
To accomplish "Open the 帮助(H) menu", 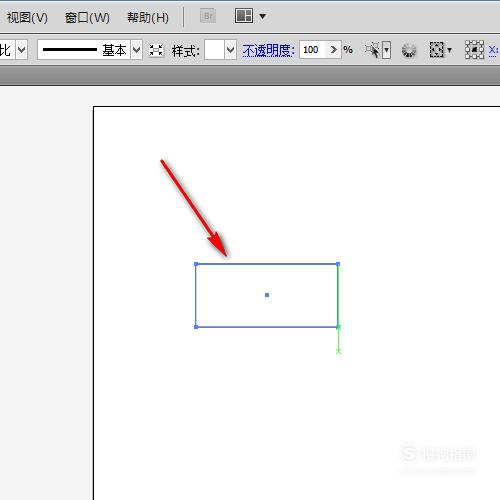I will [148, 17].
